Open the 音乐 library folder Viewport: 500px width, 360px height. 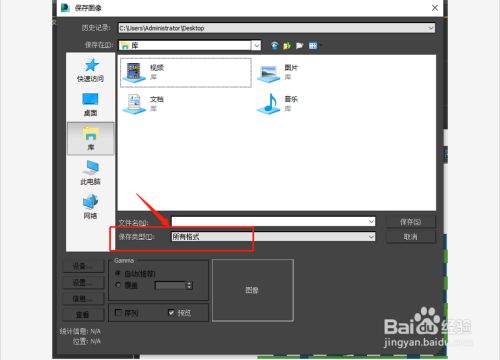(x=278, y=104)
